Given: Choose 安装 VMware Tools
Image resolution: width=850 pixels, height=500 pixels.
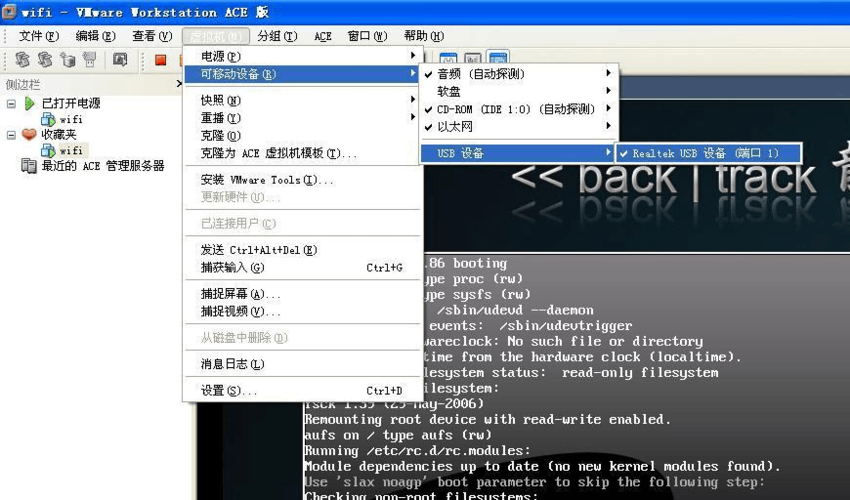Looking at the screenshot, I should point(301,180).
